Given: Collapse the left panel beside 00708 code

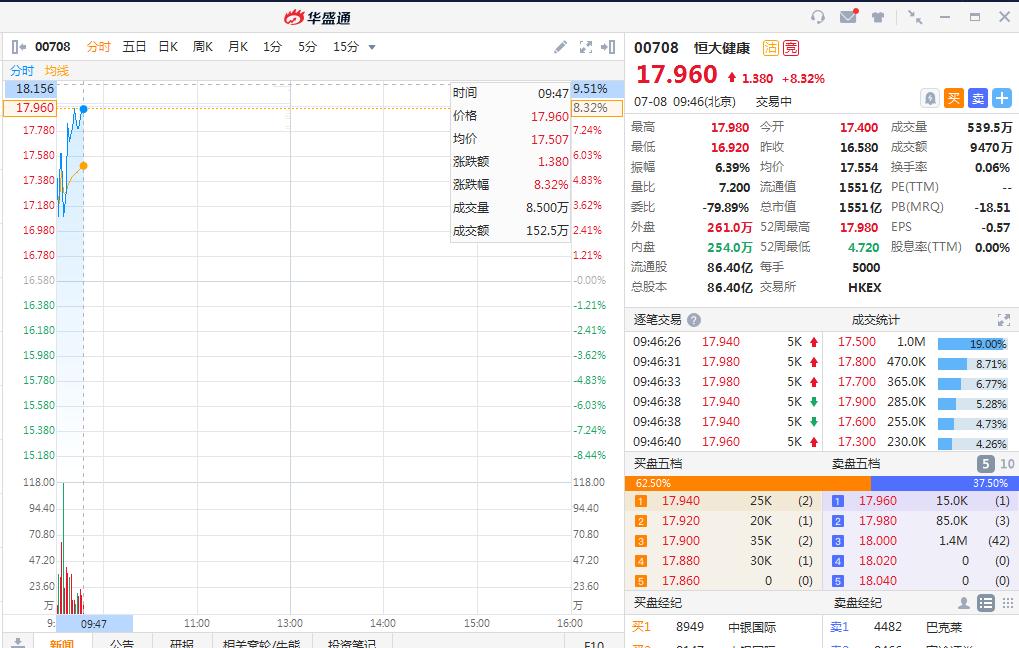Looking at the screenshot, I should (18, 47).
